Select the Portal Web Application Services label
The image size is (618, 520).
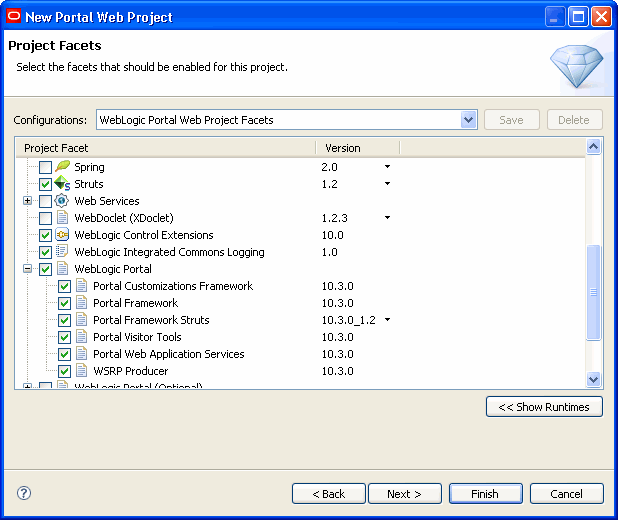[x=169, y=354]
